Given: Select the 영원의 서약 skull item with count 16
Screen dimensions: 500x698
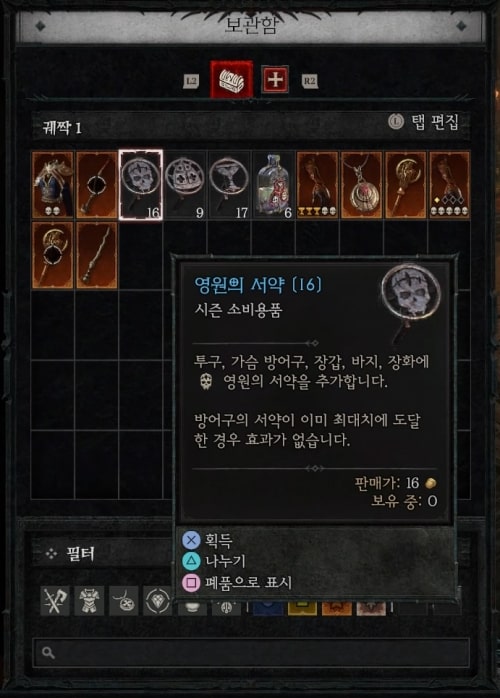Looking at the screenshot, I should click(141, 185).
